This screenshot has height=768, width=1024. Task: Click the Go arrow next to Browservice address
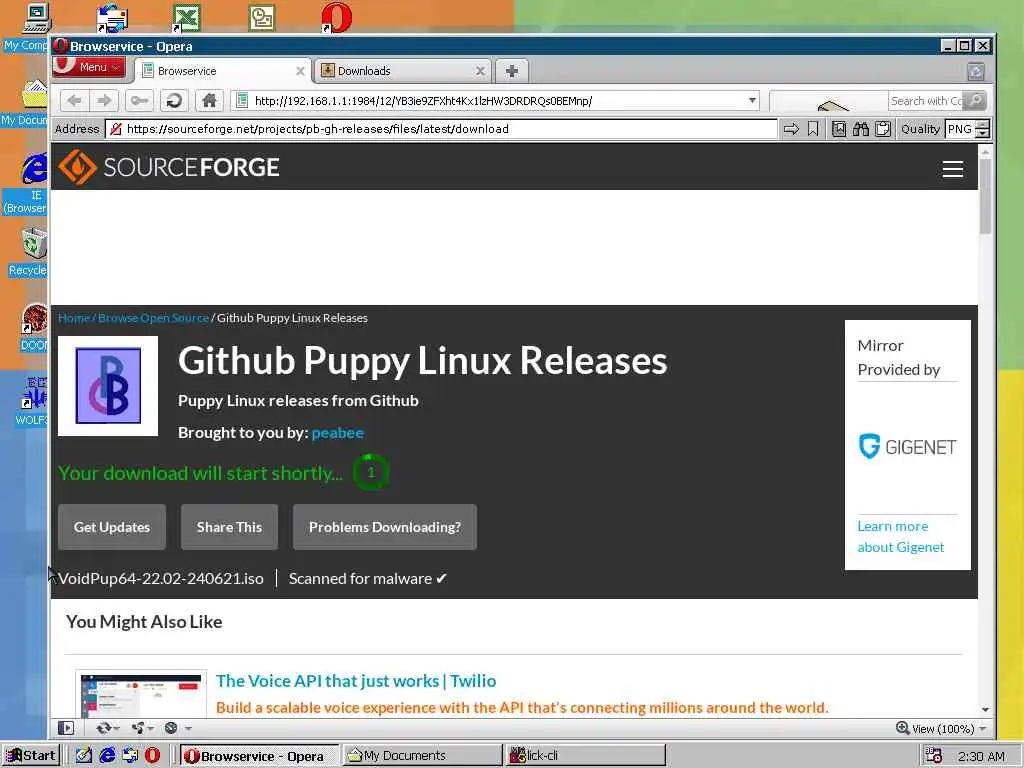click(x=791, y=129)
